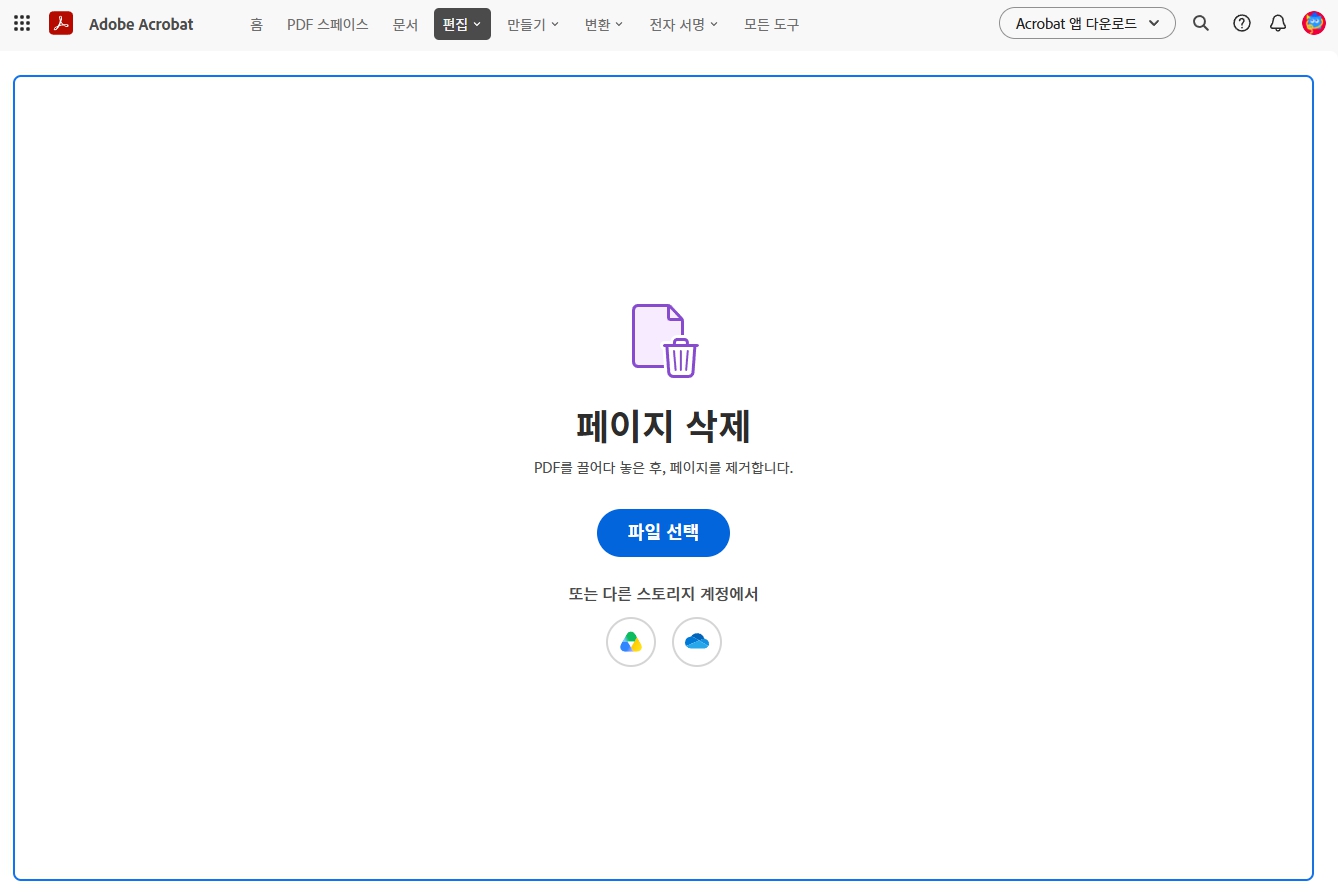Open the 문서 tab
Image resolution: width=1338 pixels, height=892 pixels.
405,24
